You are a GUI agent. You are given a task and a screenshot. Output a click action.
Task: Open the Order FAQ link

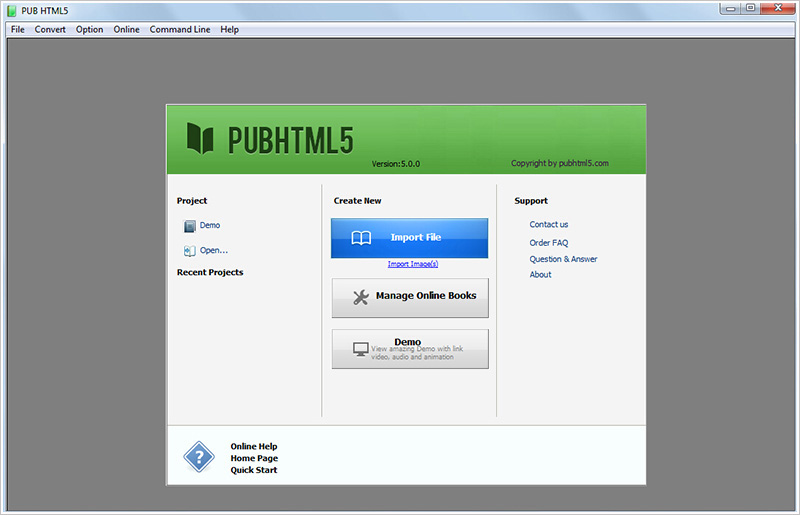pos(548,242)
